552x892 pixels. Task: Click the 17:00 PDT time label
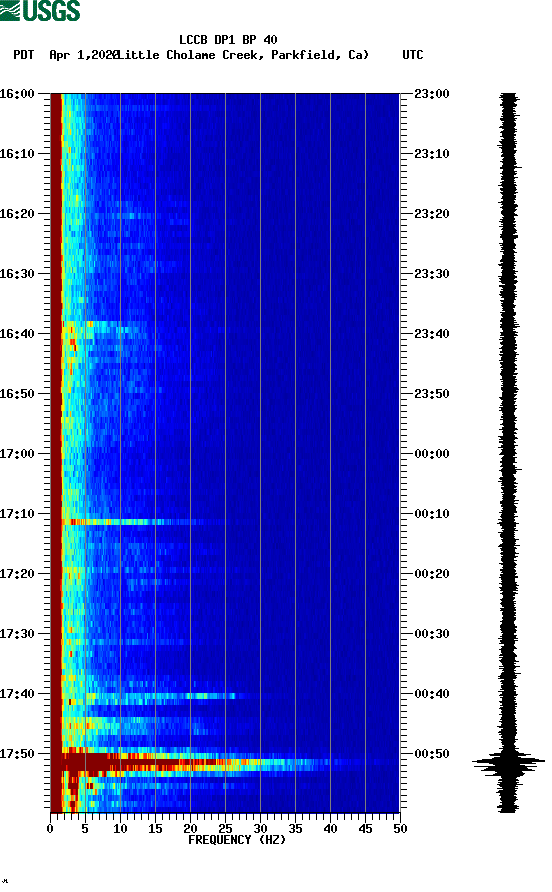click(x=17, y=454)
